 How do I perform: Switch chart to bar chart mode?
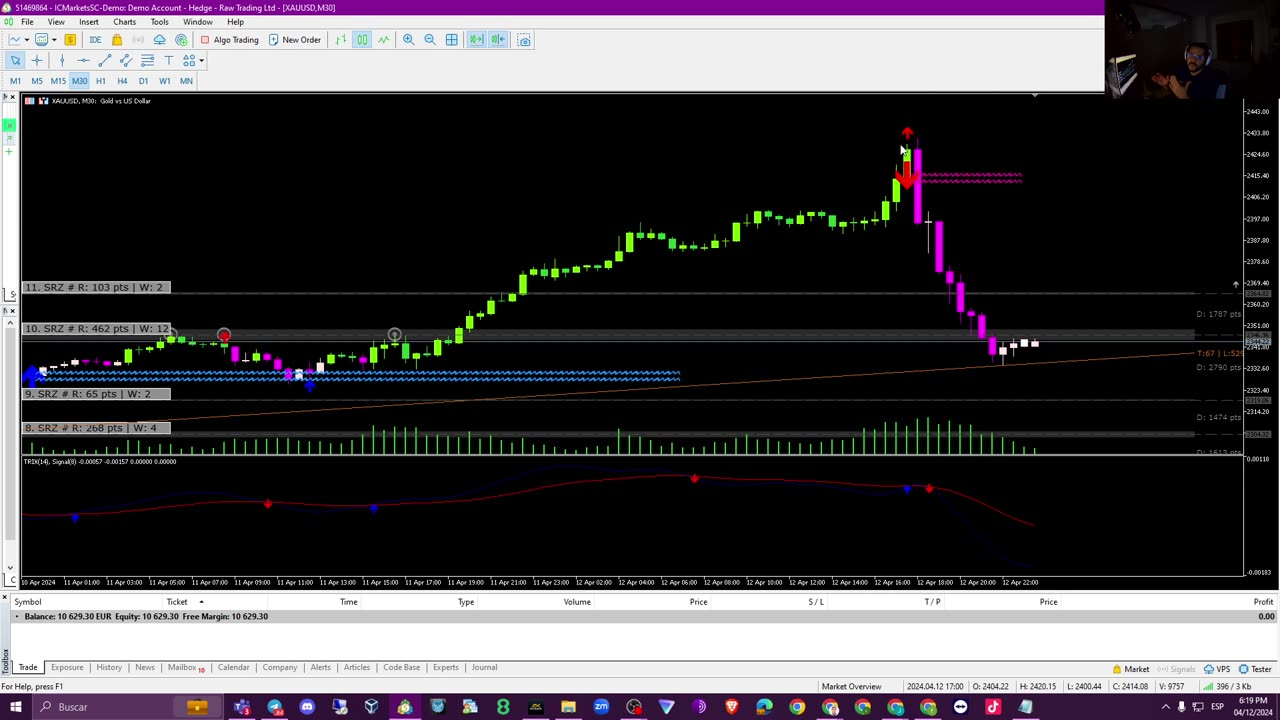pyautogui.click(x=341, y=40)
